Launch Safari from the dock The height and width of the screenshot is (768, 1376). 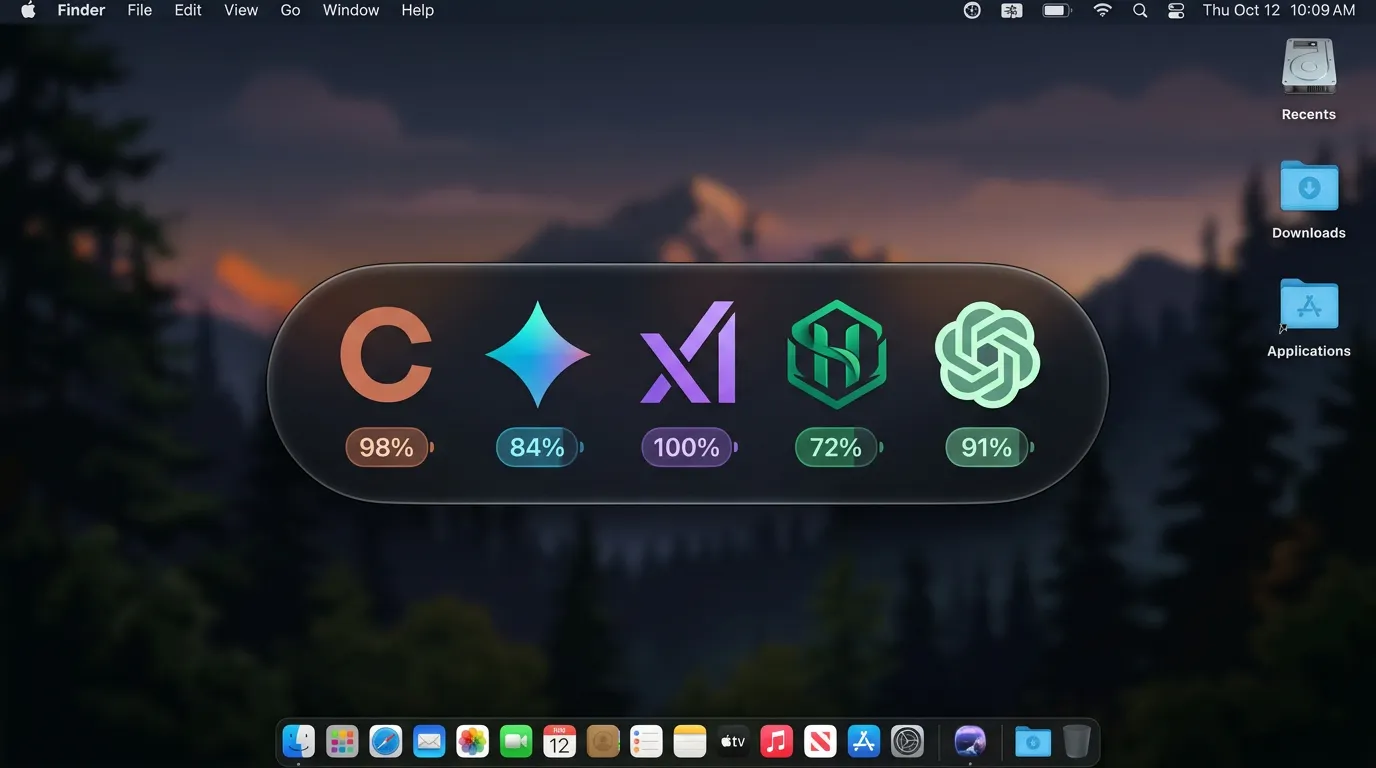coord(385,741)
